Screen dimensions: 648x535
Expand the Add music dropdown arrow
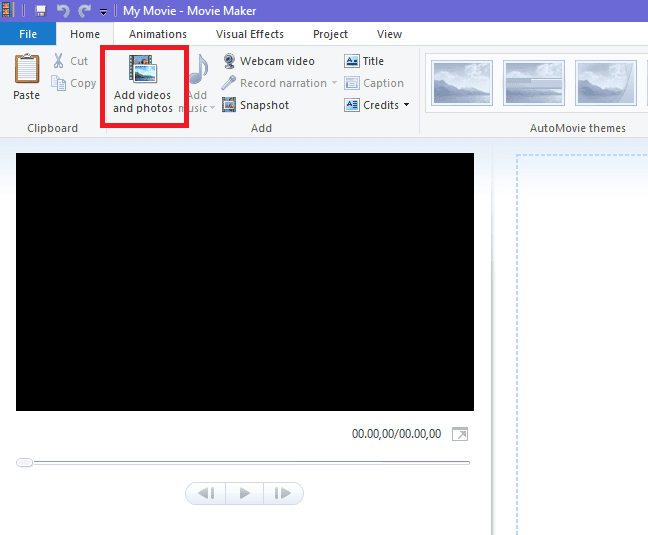(x=212, y=108)
